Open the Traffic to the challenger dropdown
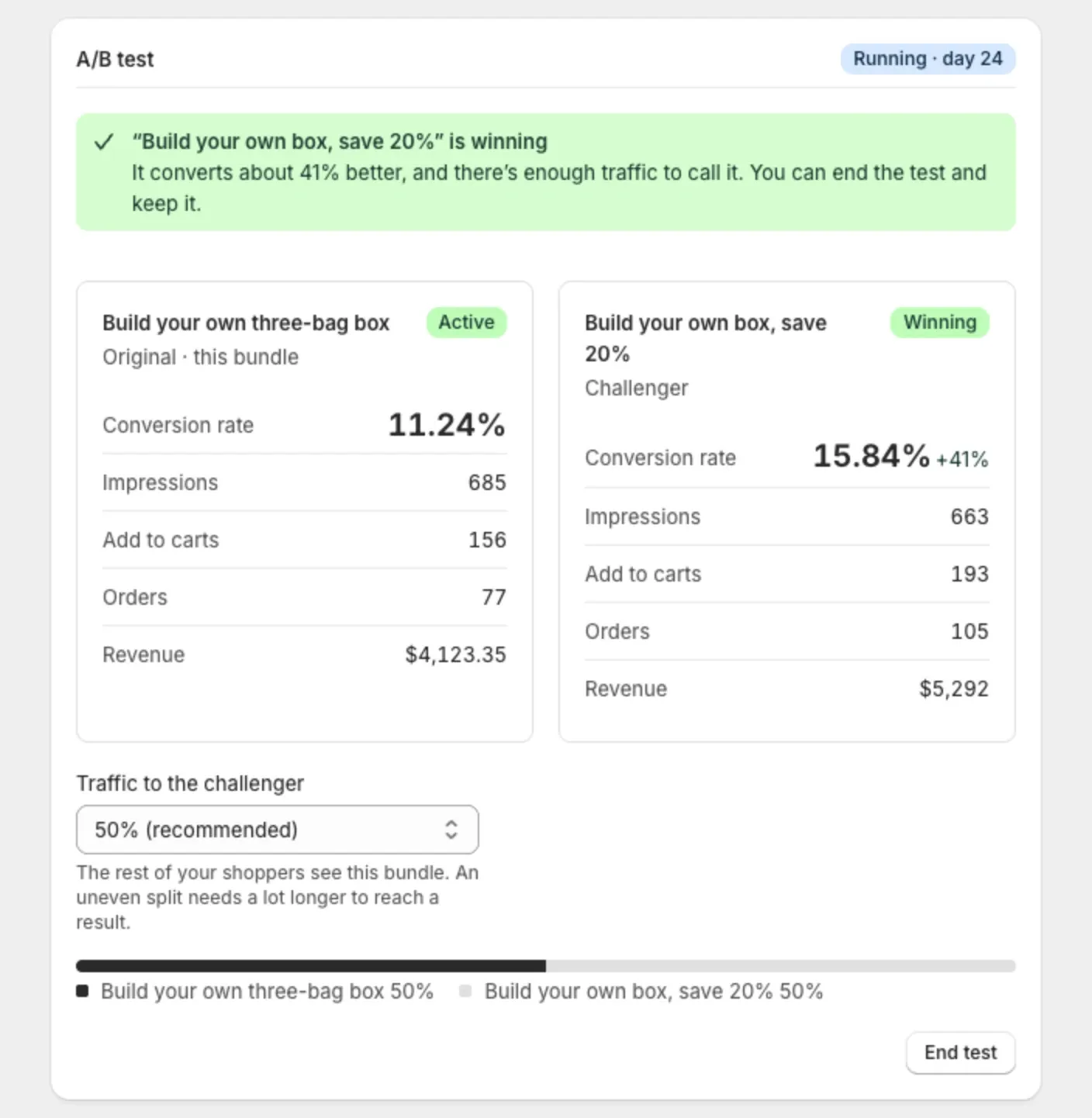The height and width of the screenshot is (1118, 1092). tap(278, 830)
